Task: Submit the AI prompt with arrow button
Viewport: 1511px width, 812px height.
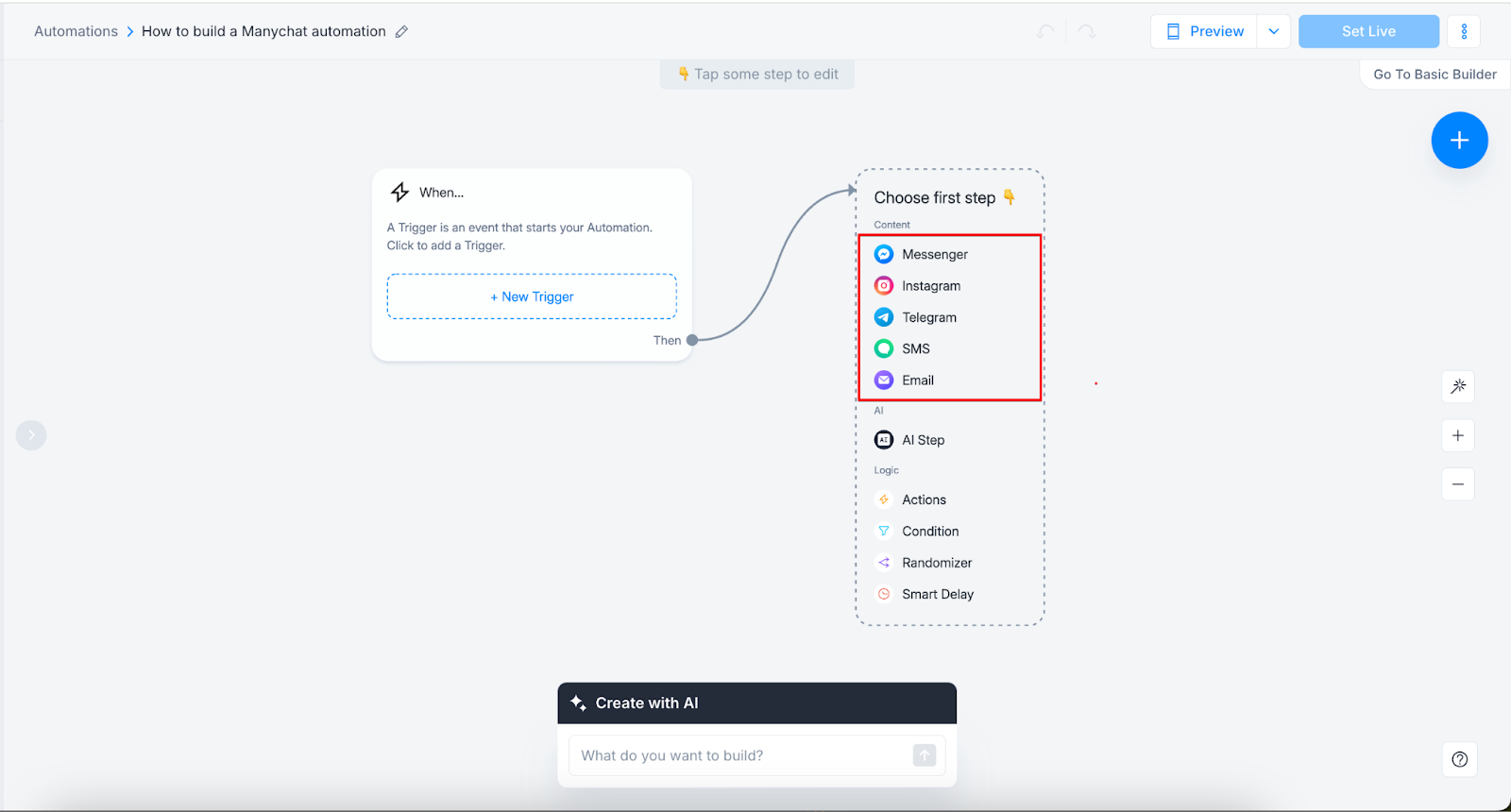Action: (925, 755)
